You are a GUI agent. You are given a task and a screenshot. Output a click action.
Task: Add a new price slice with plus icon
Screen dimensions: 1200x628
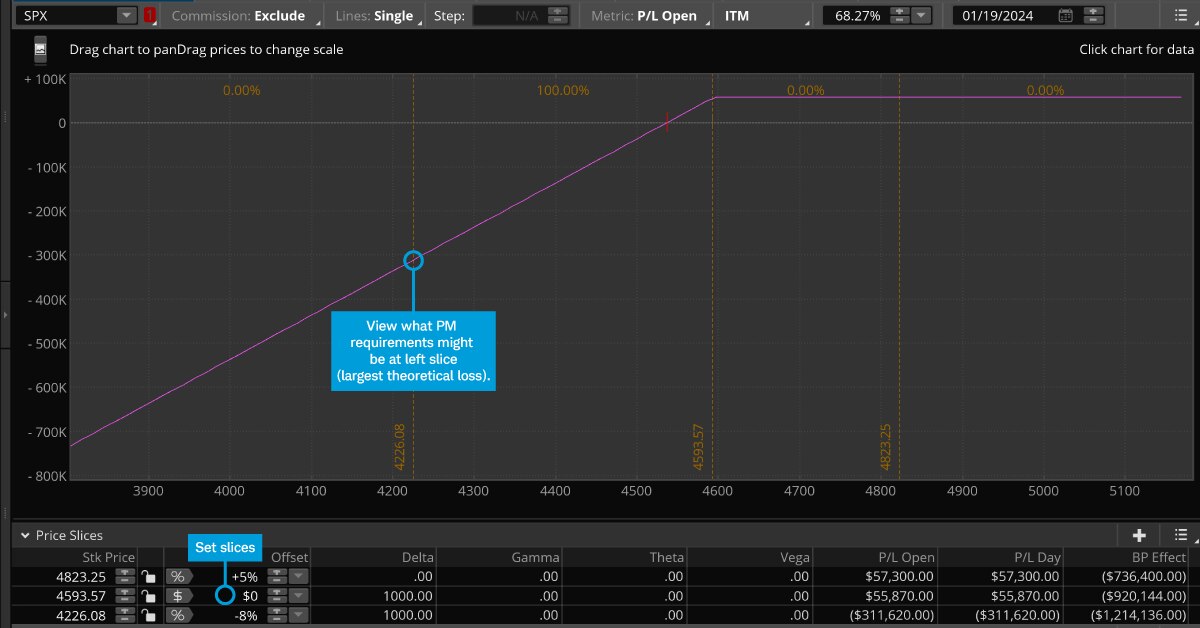coord(1140,535)
